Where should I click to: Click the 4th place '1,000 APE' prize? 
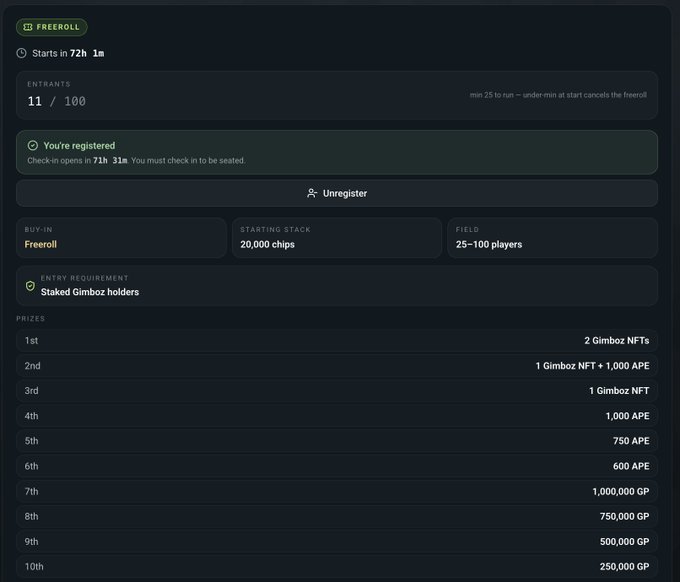pyautogui.click(x=627, y=416)
